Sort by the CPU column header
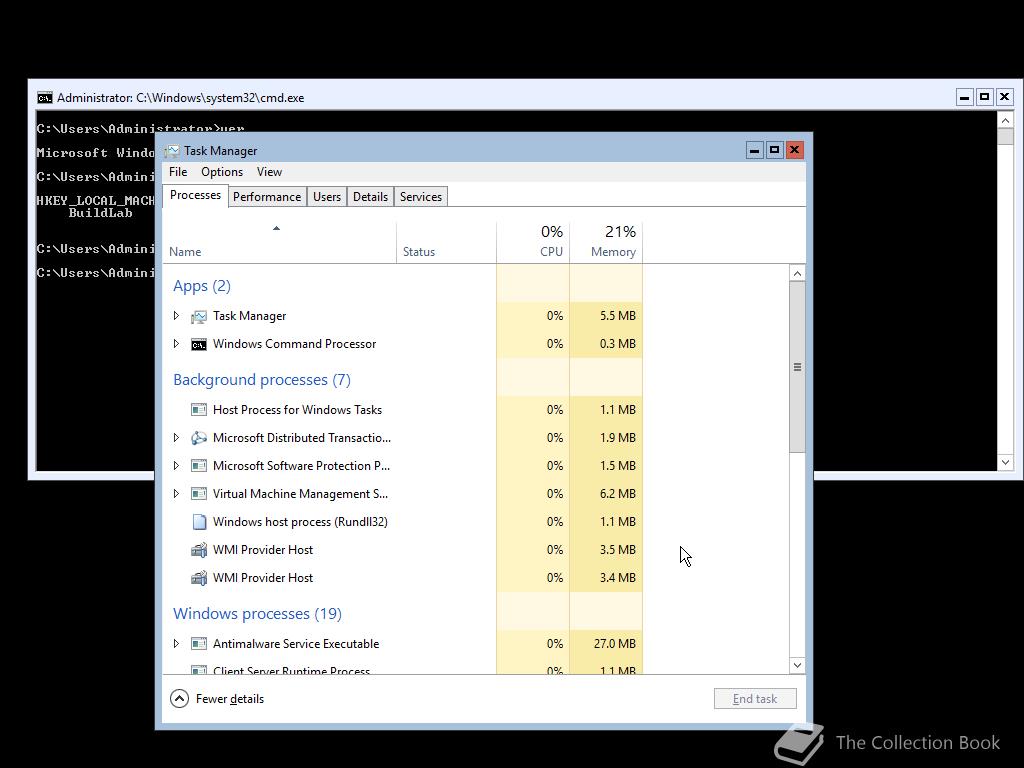This screenshot has width=1024, height=768. [534, 243]
